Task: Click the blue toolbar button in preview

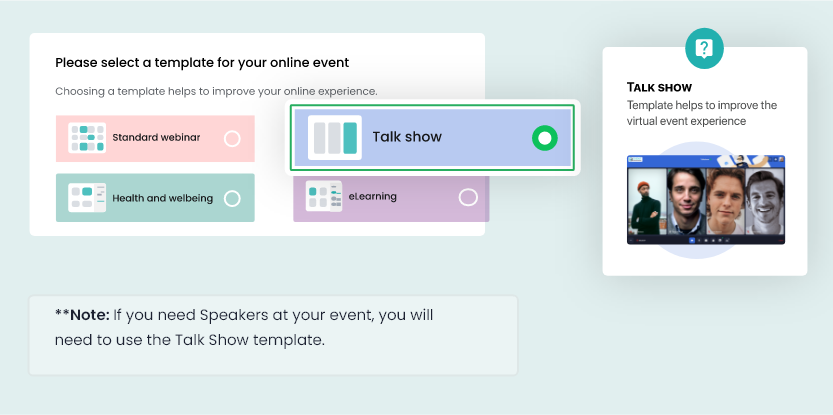Action: [692, 240]
